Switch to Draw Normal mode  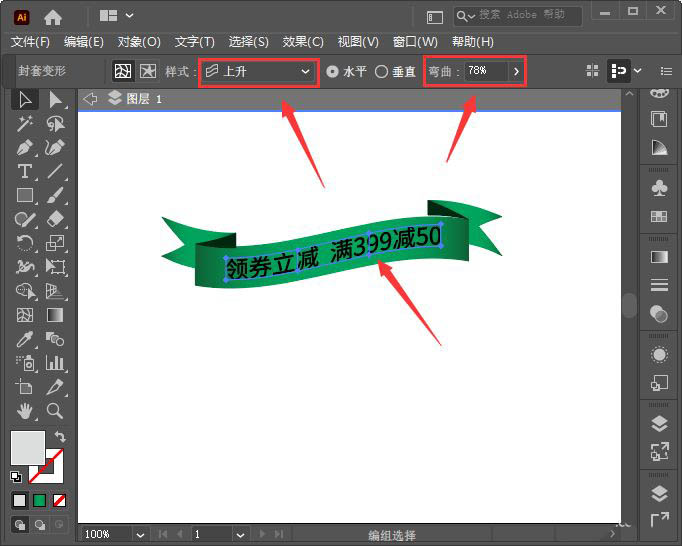tap(20, 525)
